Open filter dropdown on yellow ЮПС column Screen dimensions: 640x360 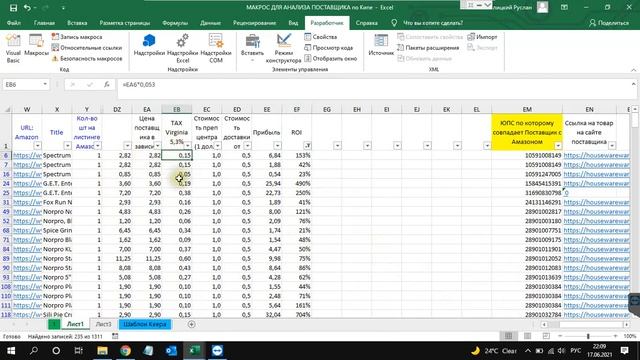pyautogui.click(x=558, y=146)
